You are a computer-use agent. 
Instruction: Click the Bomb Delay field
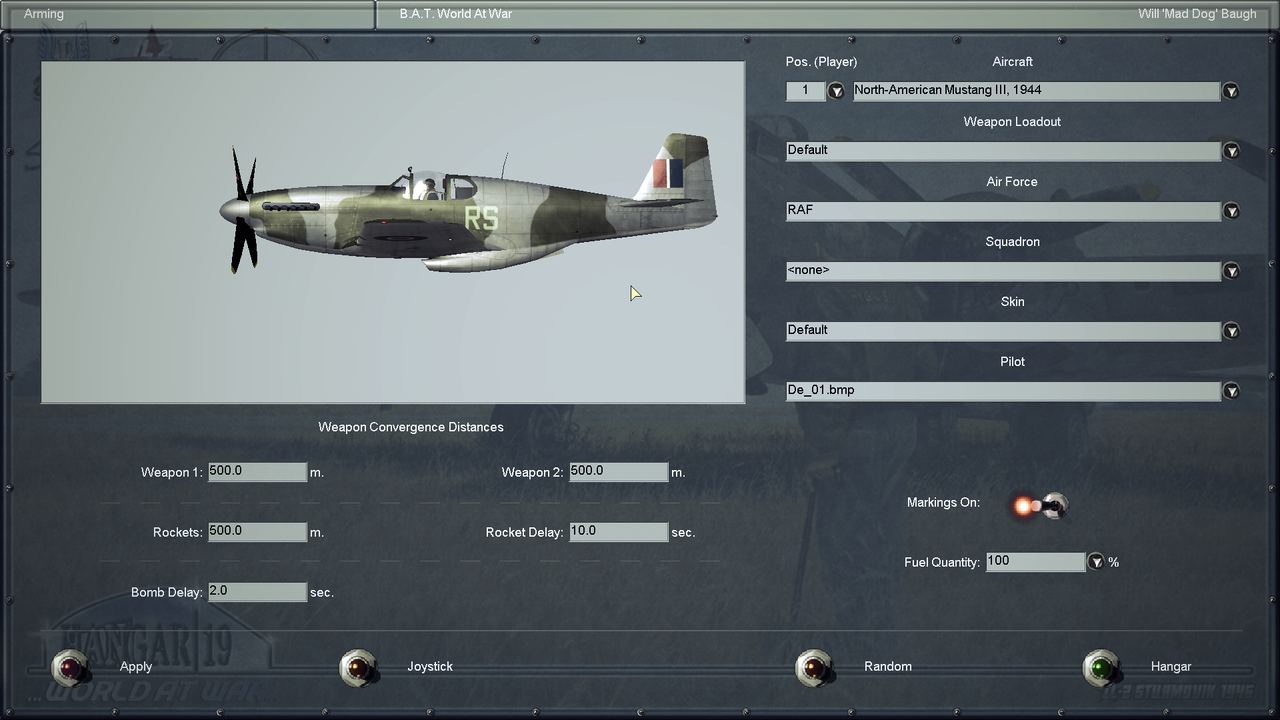256,591
